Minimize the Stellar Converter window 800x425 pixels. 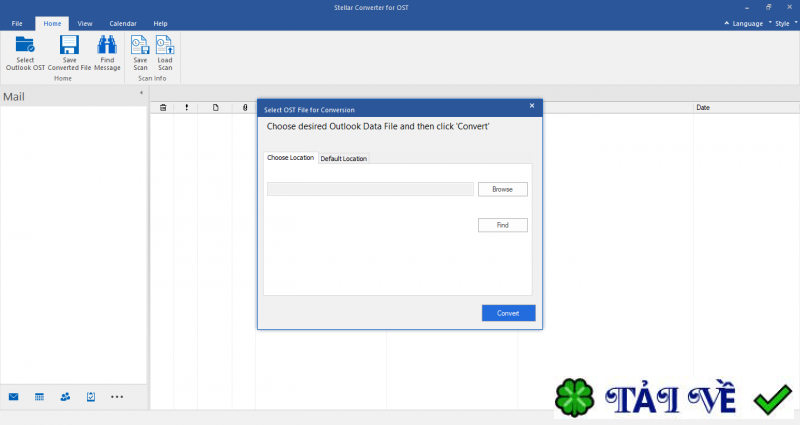point(747,8)
